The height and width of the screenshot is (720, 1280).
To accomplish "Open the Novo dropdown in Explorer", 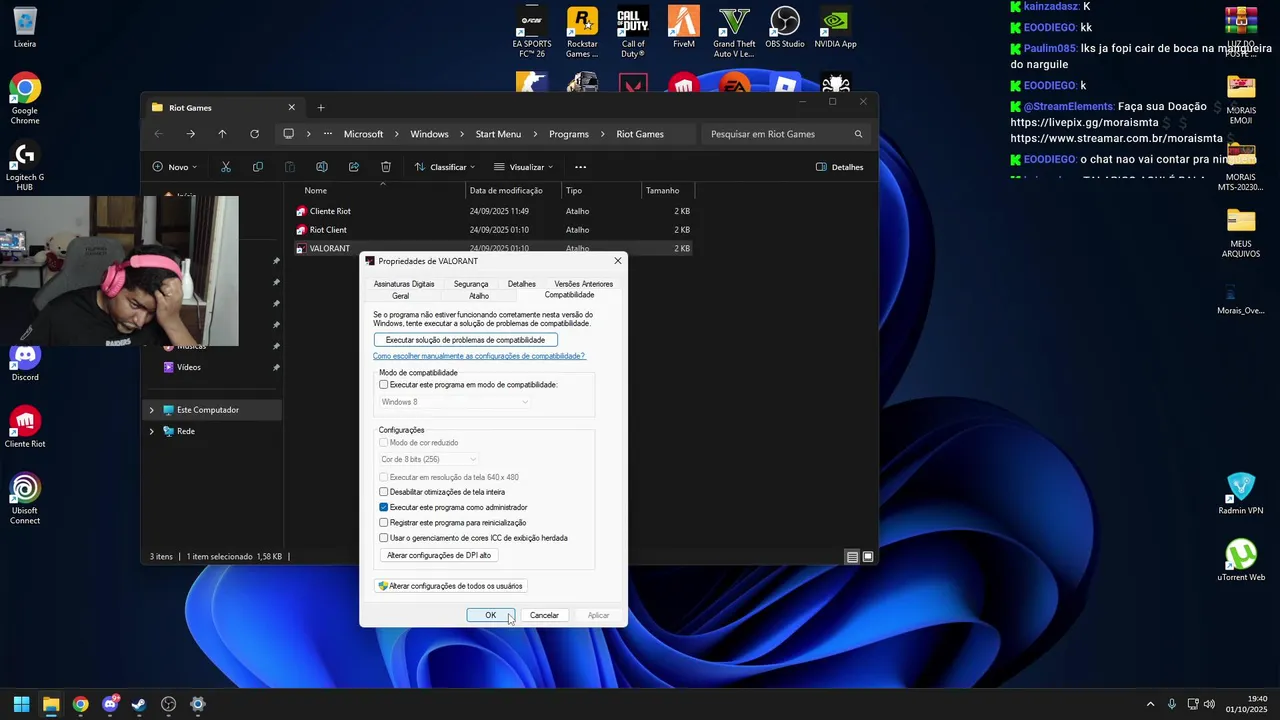I will coord(175,167).
